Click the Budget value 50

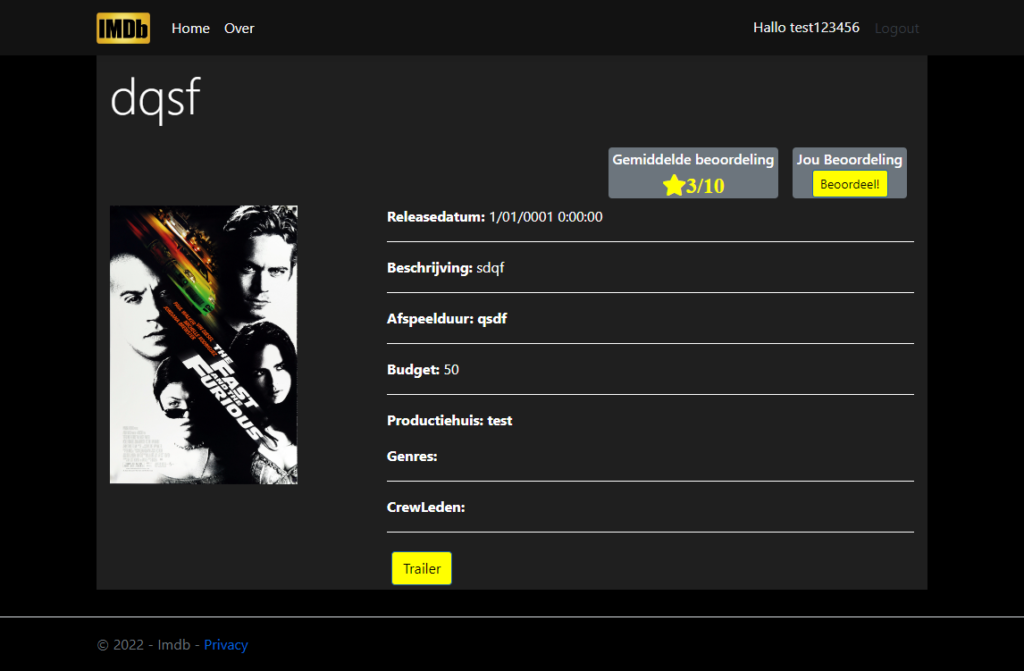tap(451, 370)
